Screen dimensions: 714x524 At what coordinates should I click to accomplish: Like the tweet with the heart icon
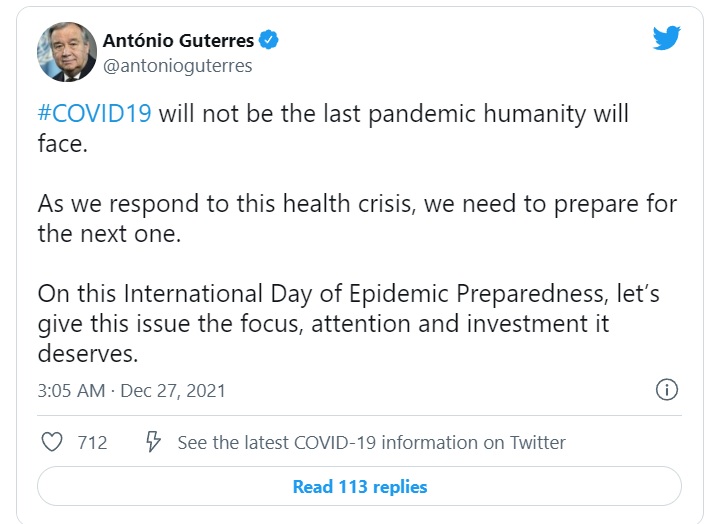pos(51,442)
